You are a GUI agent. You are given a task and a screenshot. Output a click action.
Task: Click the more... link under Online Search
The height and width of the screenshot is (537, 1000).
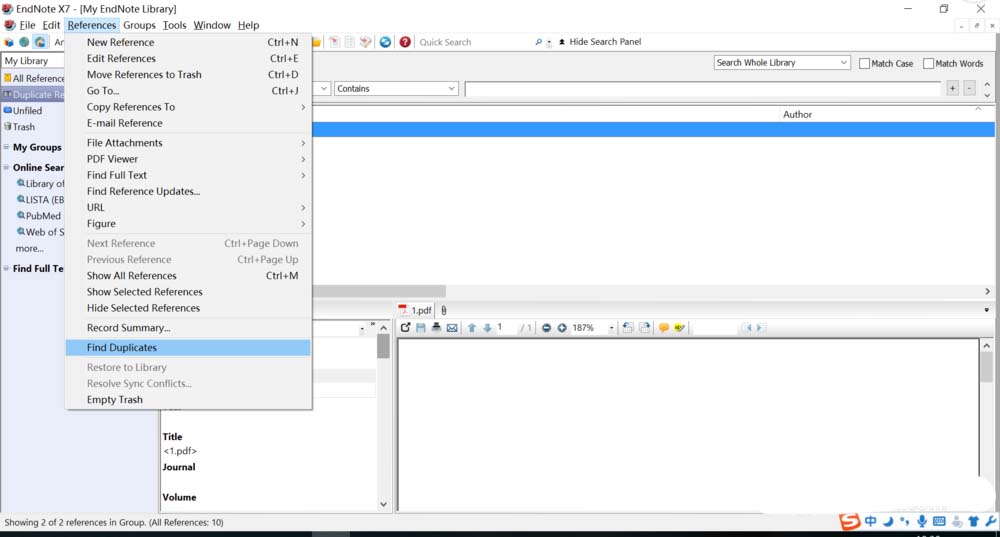click(29, 249)
